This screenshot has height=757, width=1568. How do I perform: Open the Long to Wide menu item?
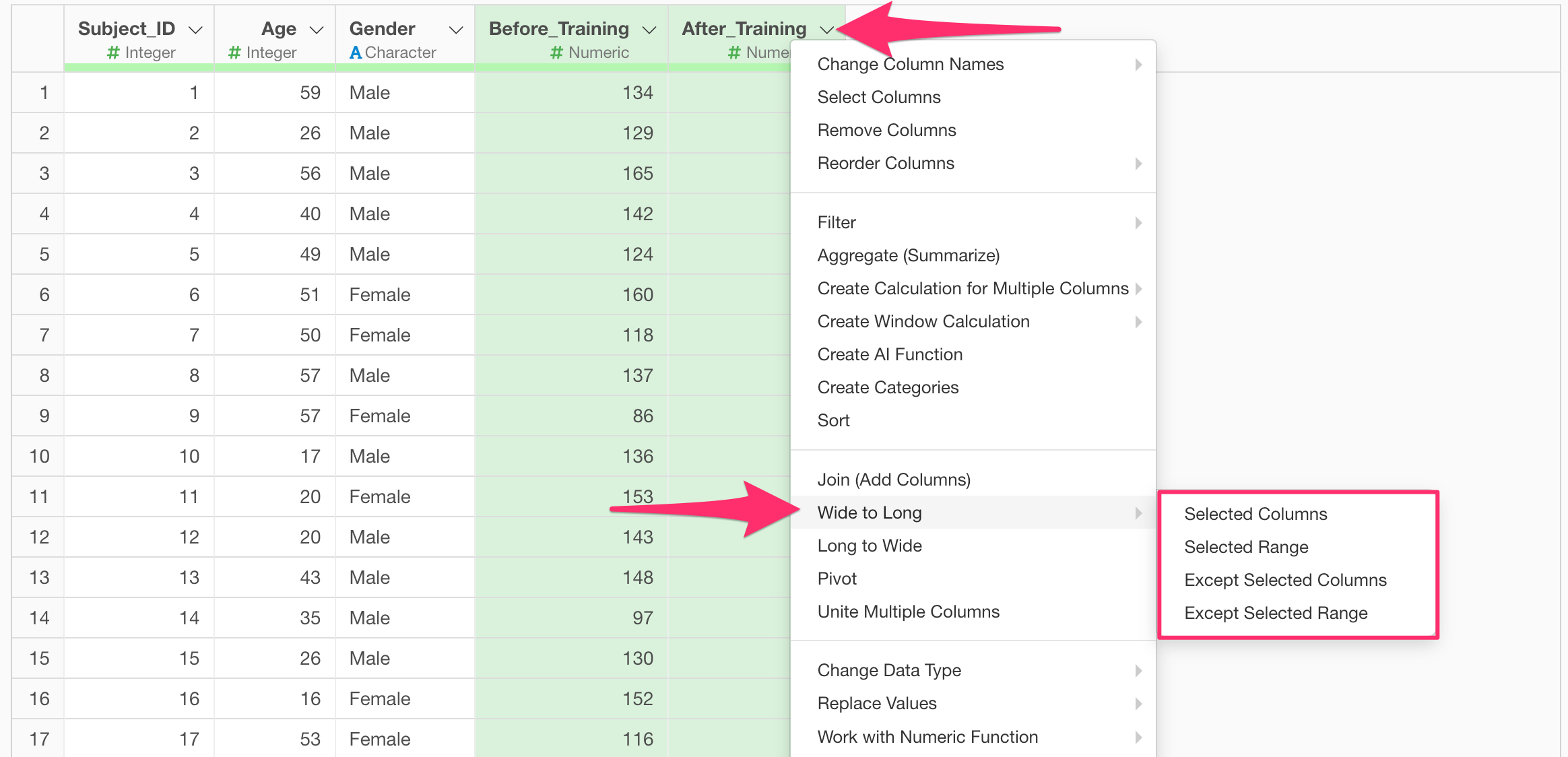[x=870, y=546]
